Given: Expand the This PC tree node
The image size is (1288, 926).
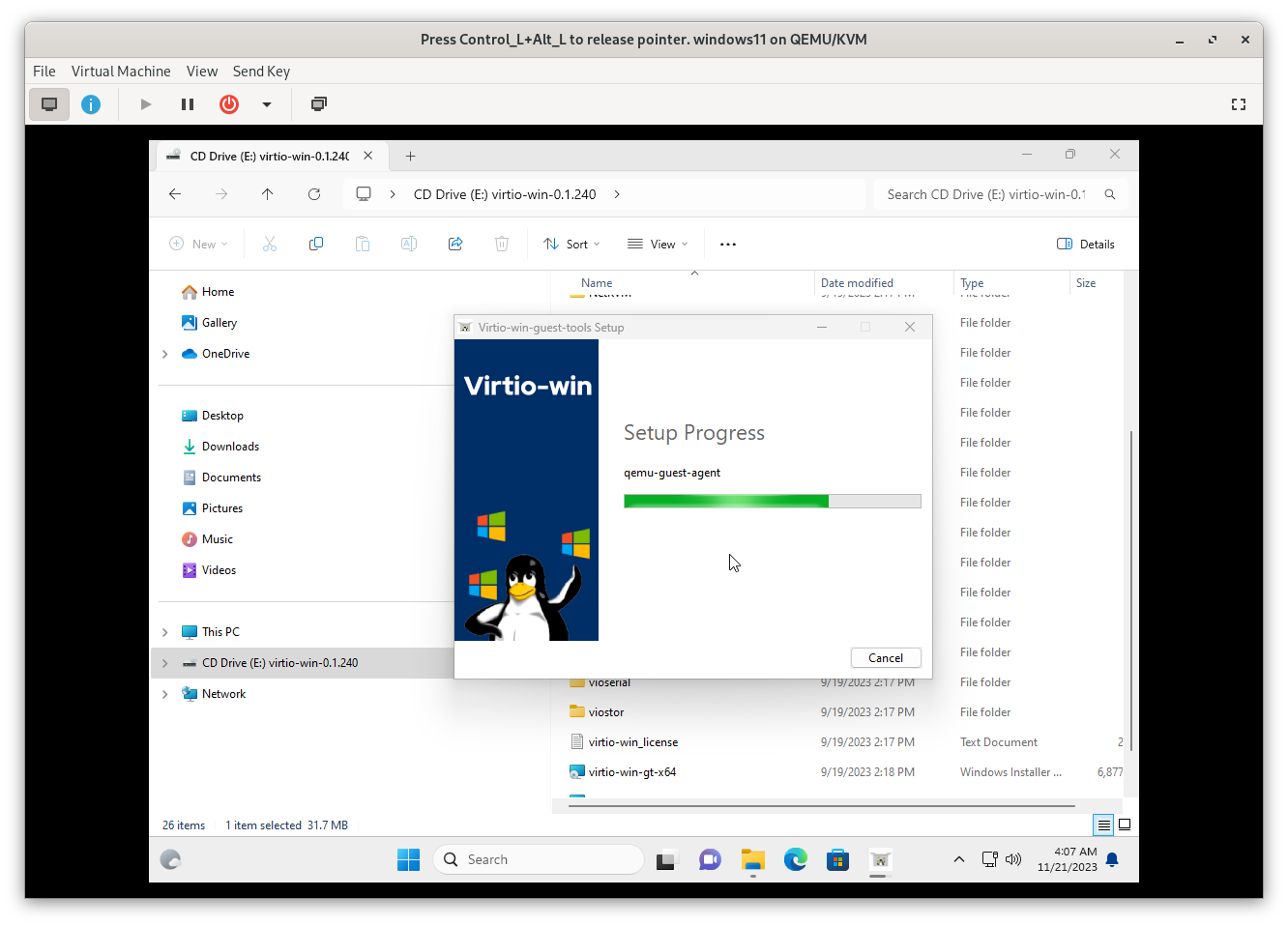Looking at the screenshot, I should point(165,632).
